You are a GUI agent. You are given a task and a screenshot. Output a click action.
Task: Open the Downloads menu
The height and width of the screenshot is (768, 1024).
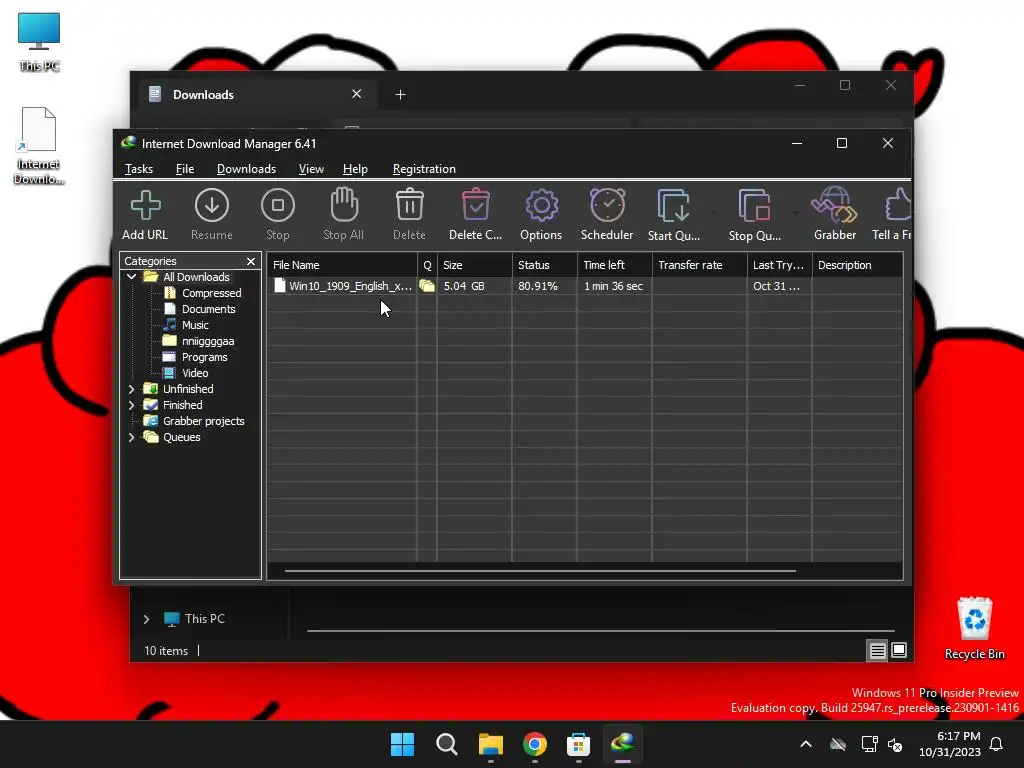pyautogui.click(x=246, y=169)
